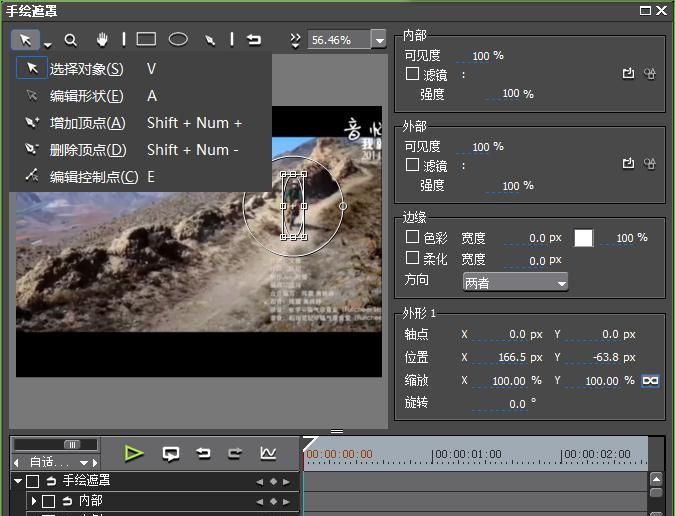Viewport: 675px width, 516px height.
Task: Select the magnifier zoom tool
Action: point(71,40)
